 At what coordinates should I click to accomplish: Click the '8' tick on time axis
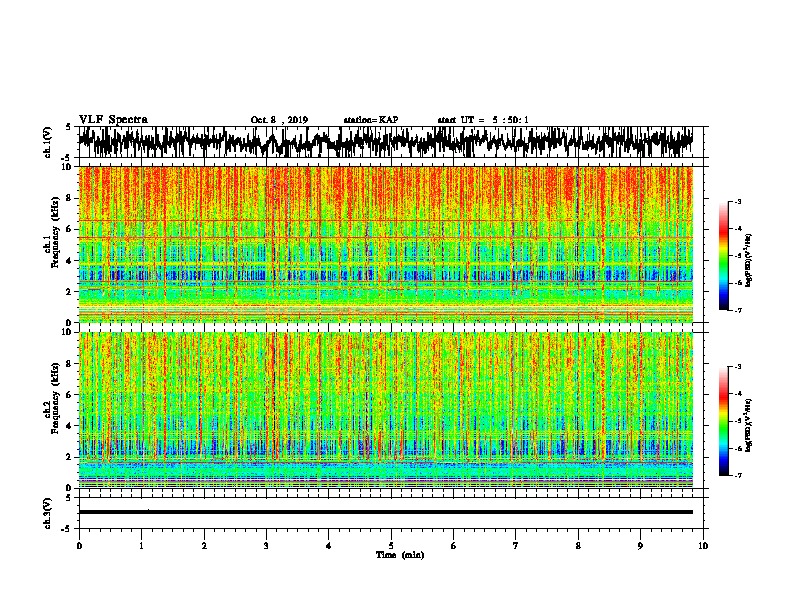[x=578, y=546]
